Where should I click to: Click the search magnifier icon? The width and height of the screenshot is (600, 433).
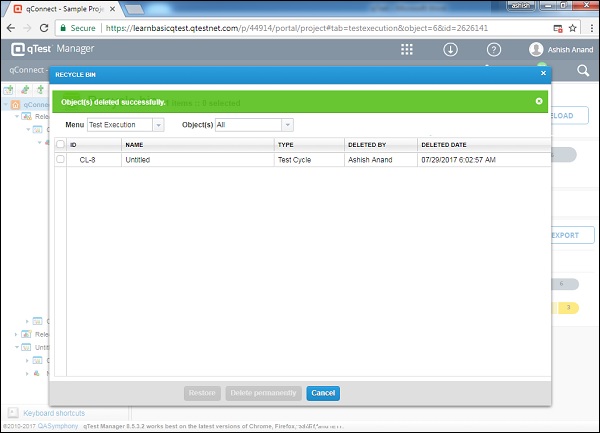pyautogui.click(x=583, y=71)
